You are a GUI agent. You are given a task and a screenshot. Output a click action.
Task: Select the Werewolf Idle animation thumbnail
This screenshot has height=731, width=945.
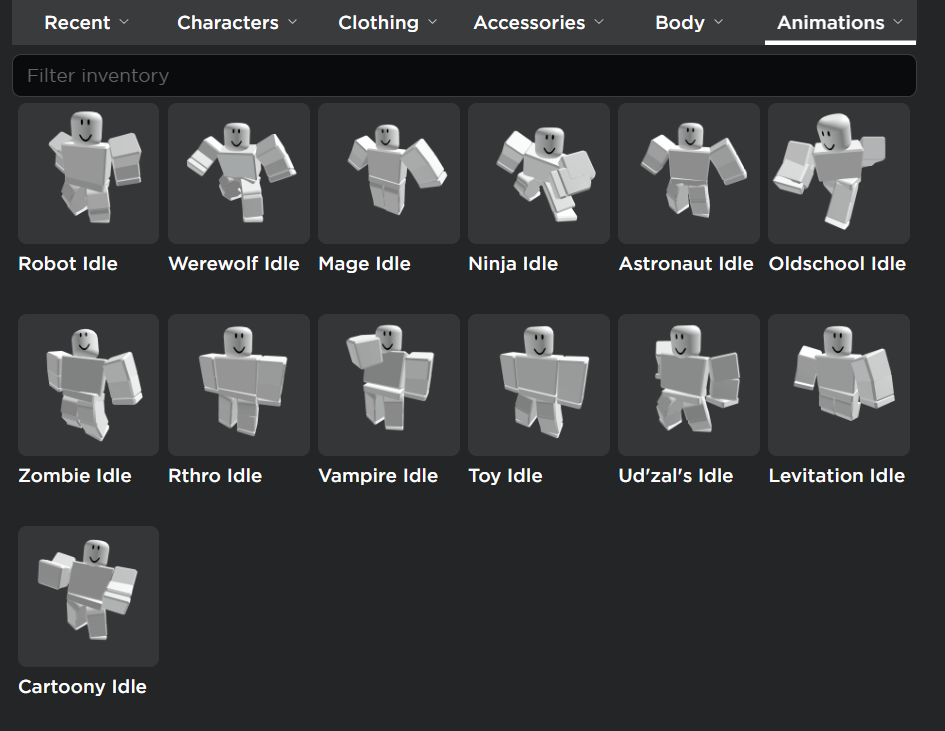239,174
